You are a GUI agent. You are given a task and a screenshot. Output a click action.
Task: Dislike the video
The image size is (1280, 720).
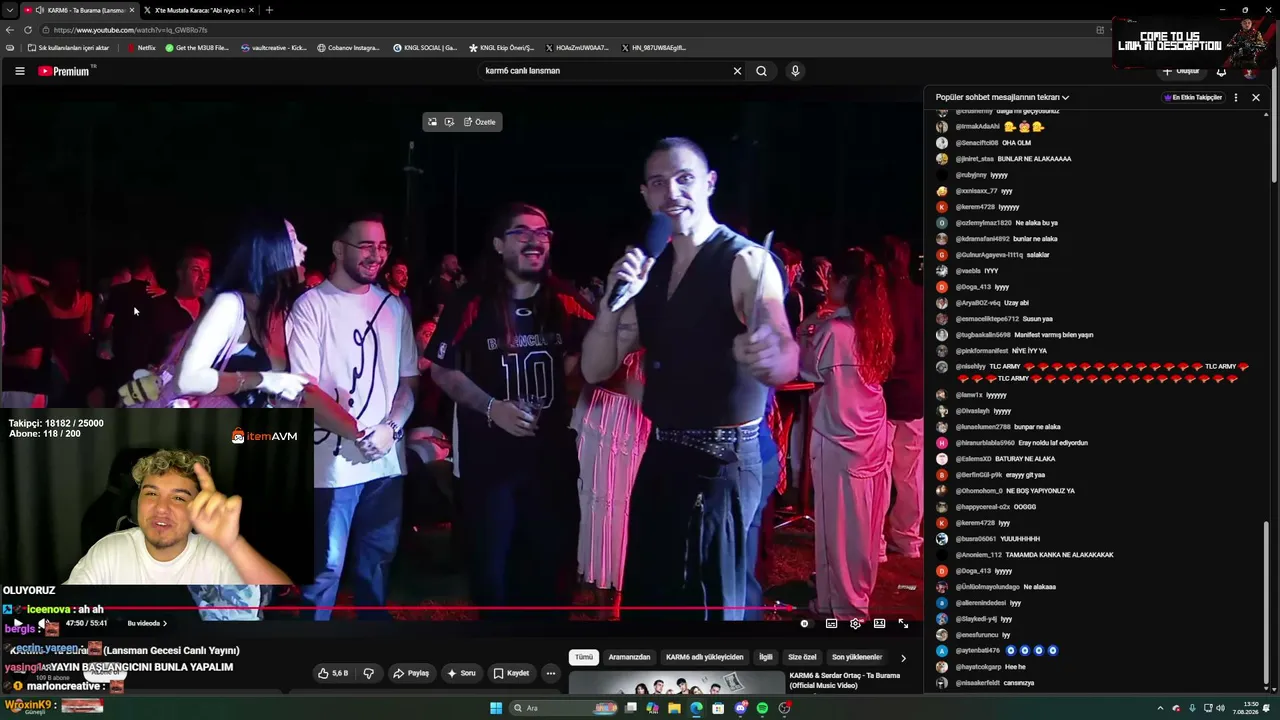pyautogui.click(x=368, y=673)
